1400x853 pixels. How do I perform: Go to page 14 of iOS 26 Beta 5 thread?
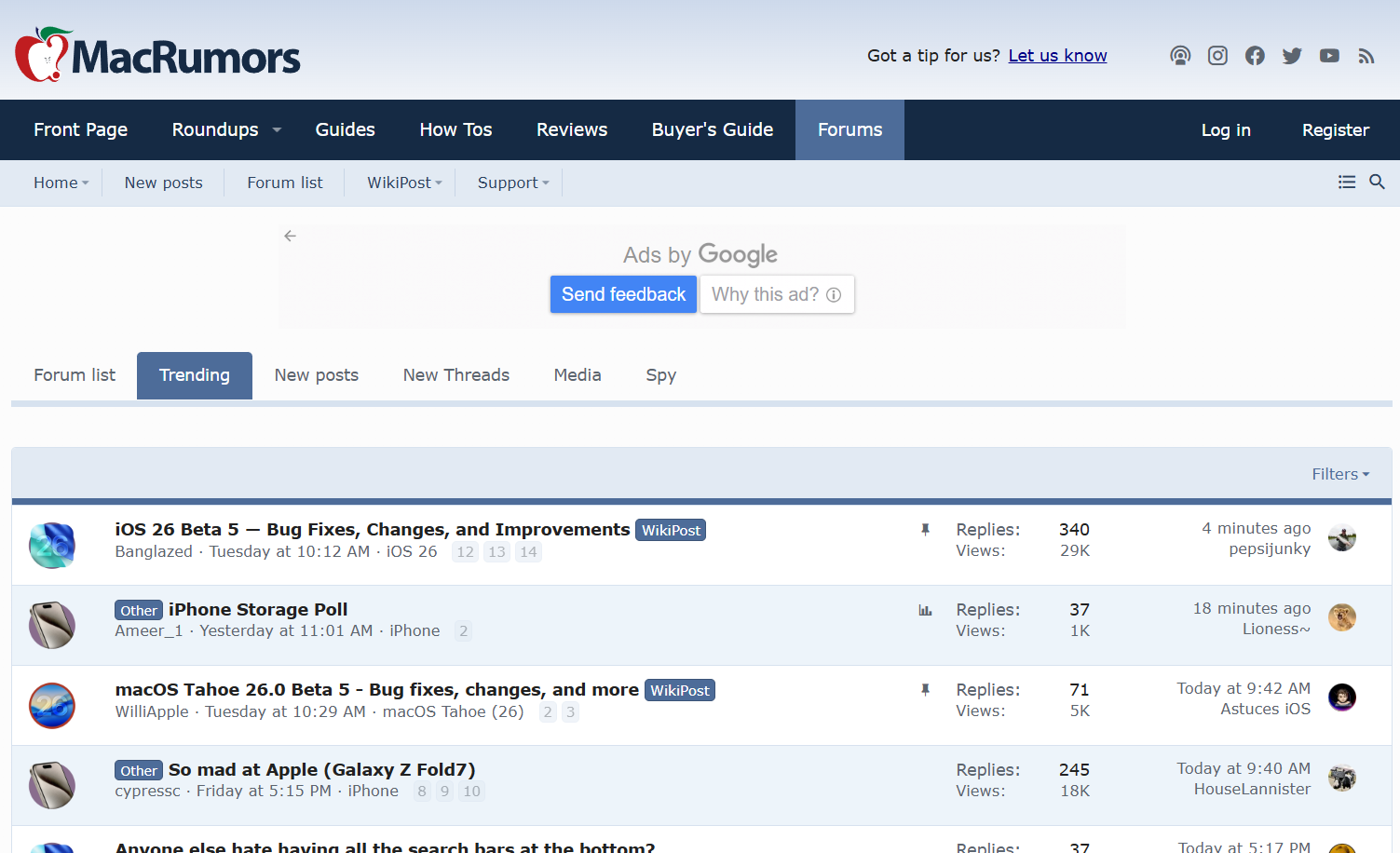(x=528, y=552)
